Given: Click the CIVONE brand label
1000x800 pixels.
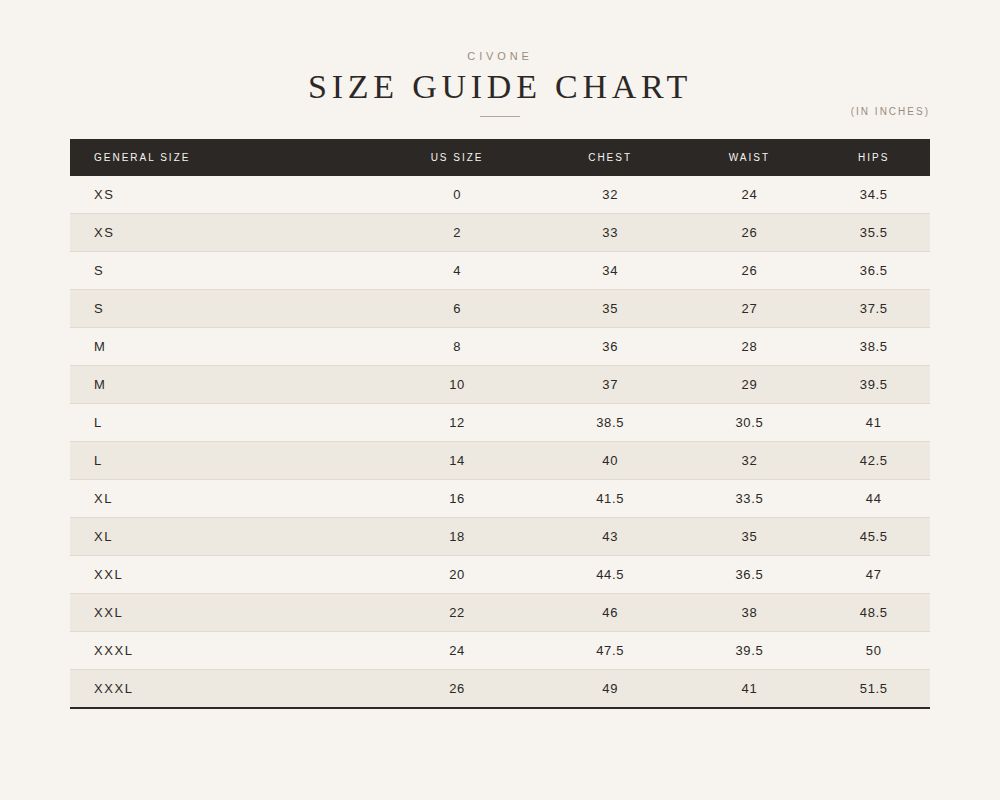Looking at the screenshot, I should pyautogui.click(x=499, y=56).
